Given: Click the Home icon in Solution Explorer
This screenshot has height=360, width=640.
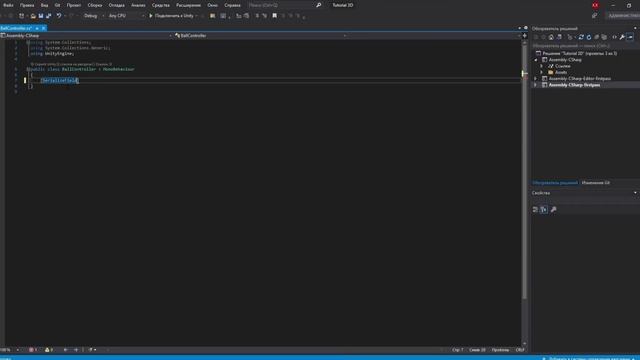Looking at the screenshot, I should coord(551,37).
